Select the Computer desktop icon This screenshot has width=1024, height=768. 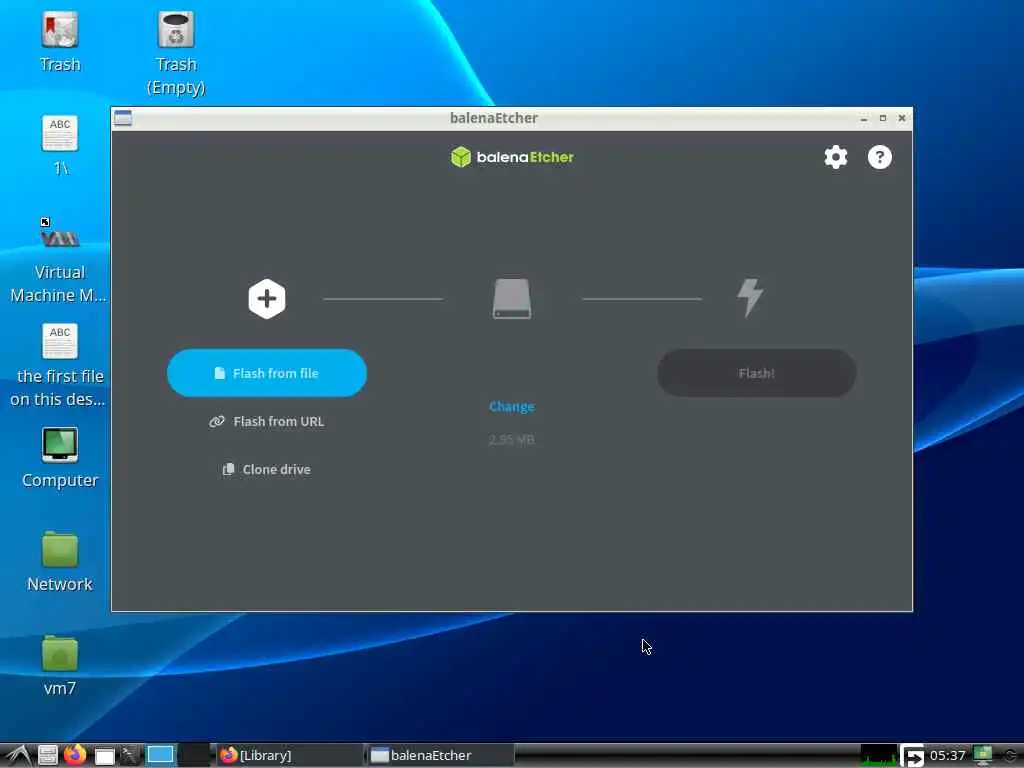59,458
